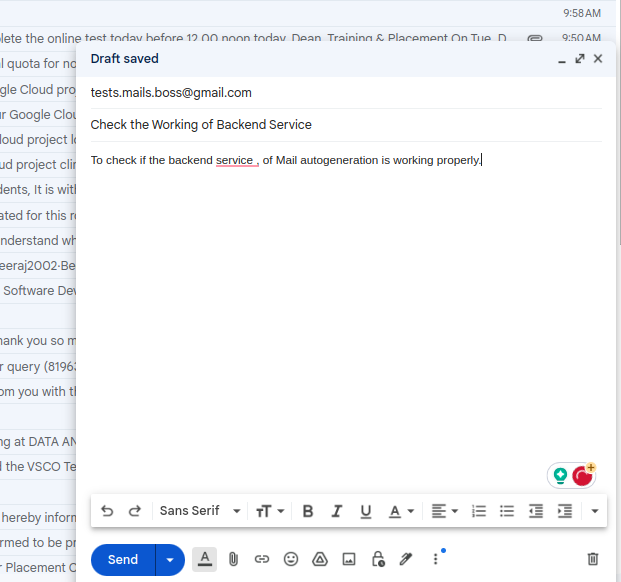Toggle bold formatting
Image resolution: width=621 pixels, height=582 pixels.
[x=308, y=511]
